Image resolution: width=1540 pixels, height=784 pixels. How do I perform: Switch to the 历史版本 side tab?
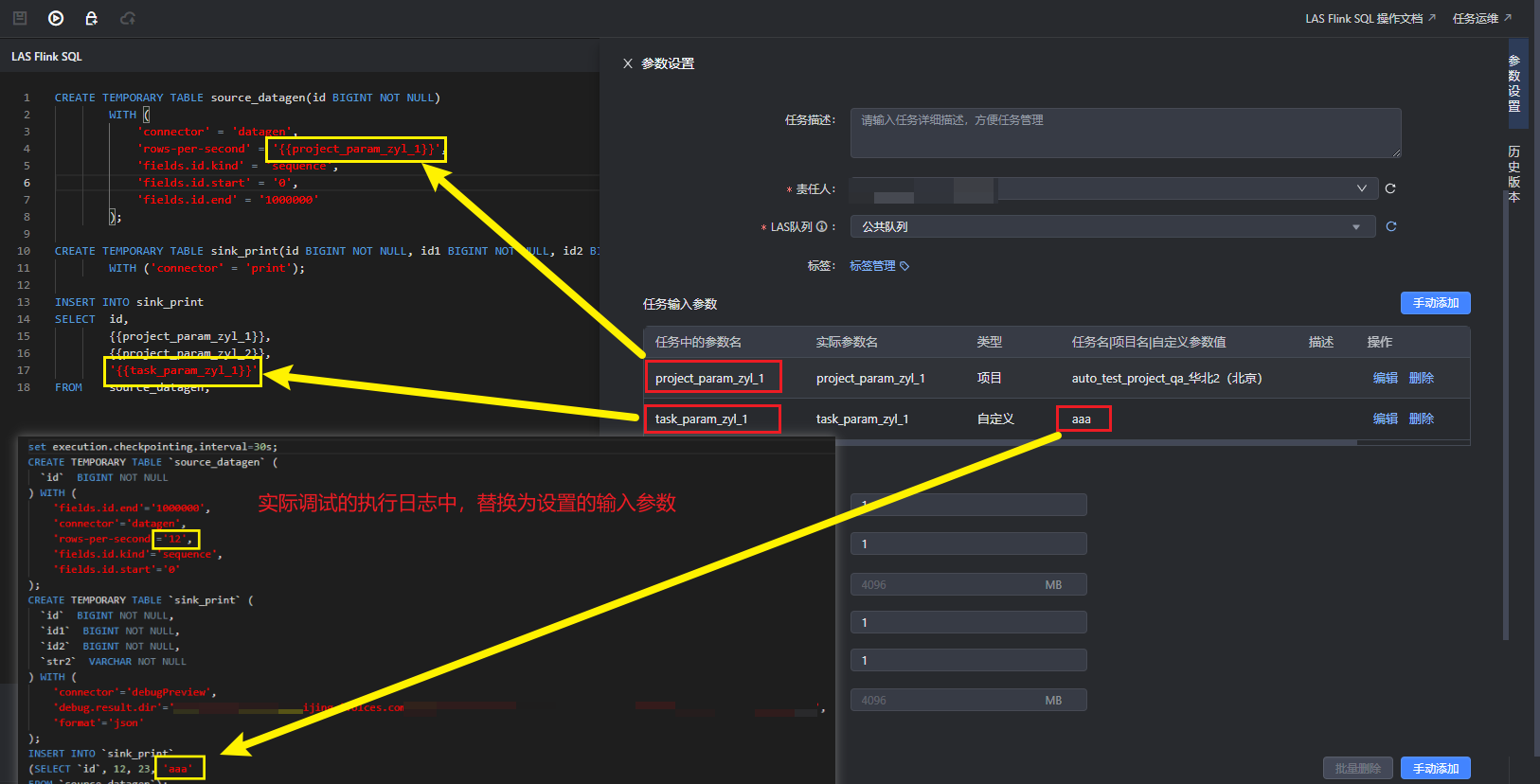pos(1513,174)
